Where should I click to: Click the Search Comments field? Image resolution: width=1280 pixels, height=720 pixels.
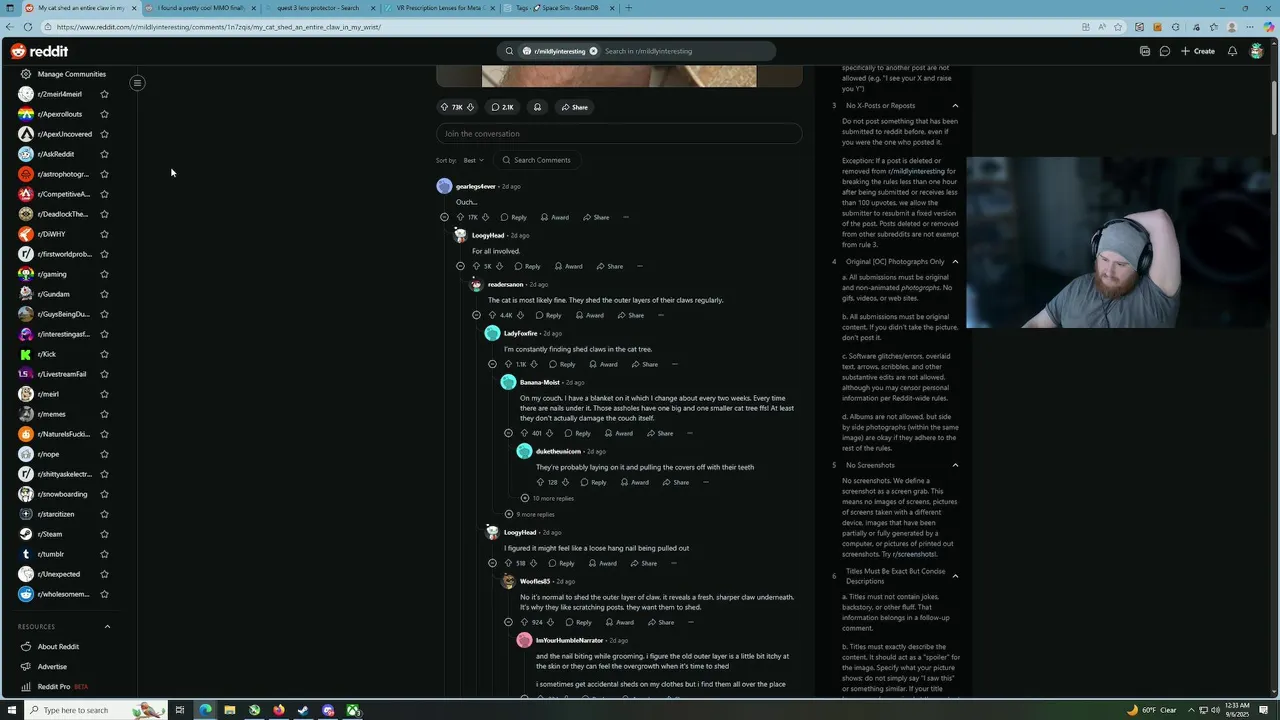536,160
